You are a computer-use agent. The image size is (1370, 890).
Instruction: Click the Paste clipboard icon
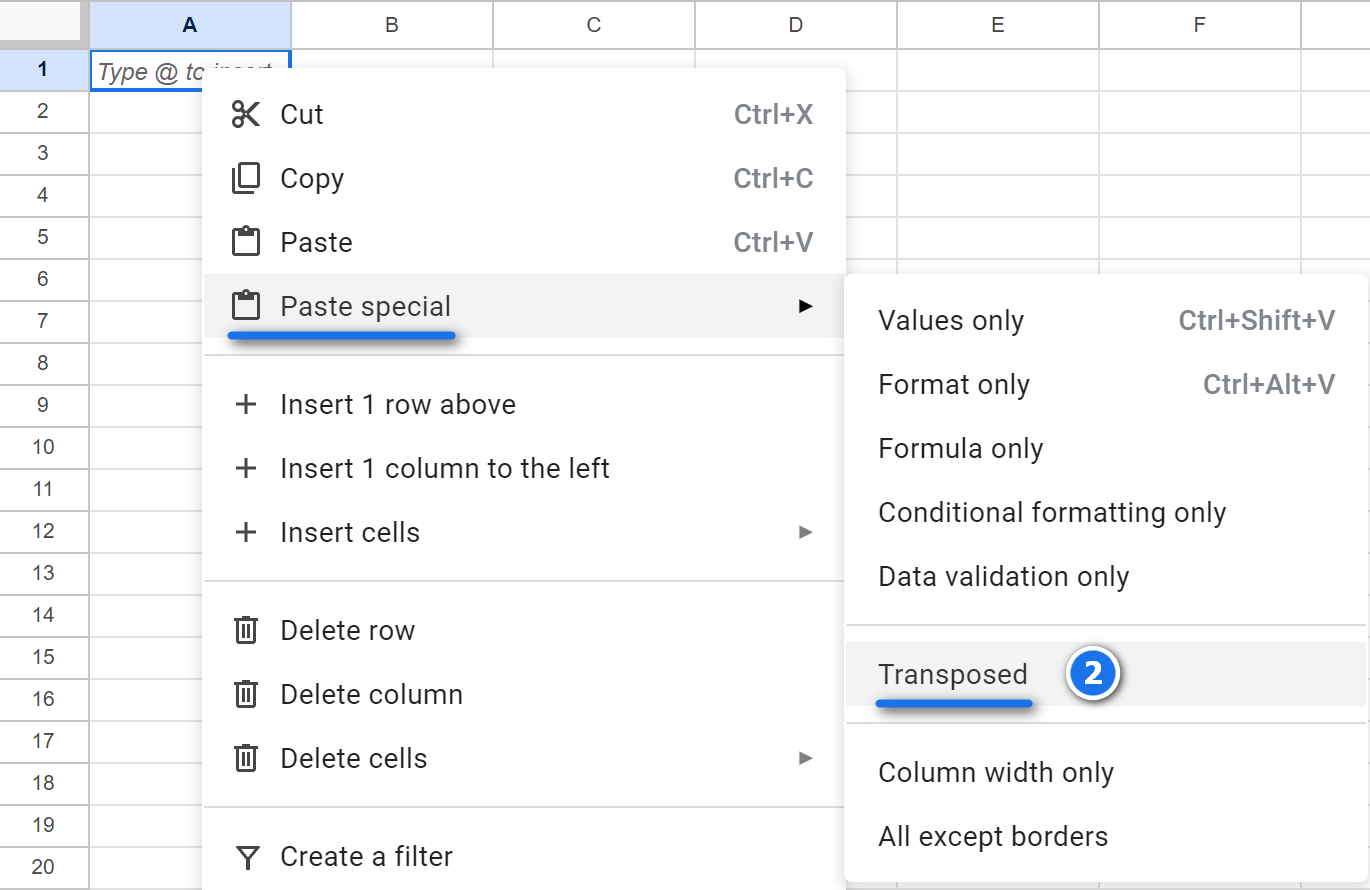[x=245, y=242]
